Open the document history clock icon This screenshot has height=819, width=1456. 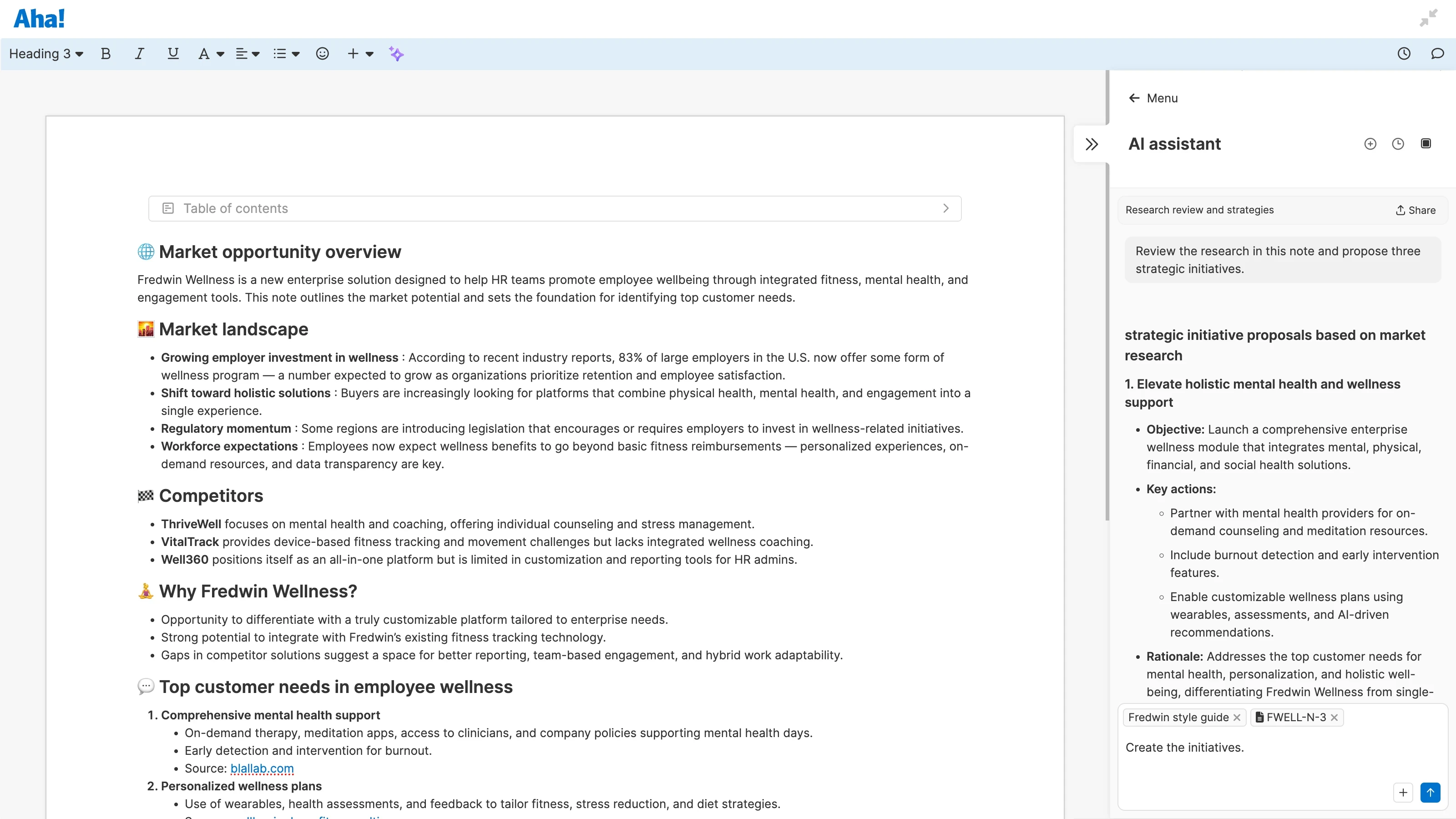pyautogui.click(x=1404, y=54)
